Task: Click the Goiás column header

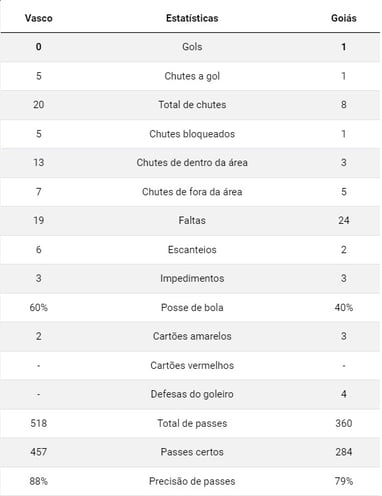Action: click(344, 18)
